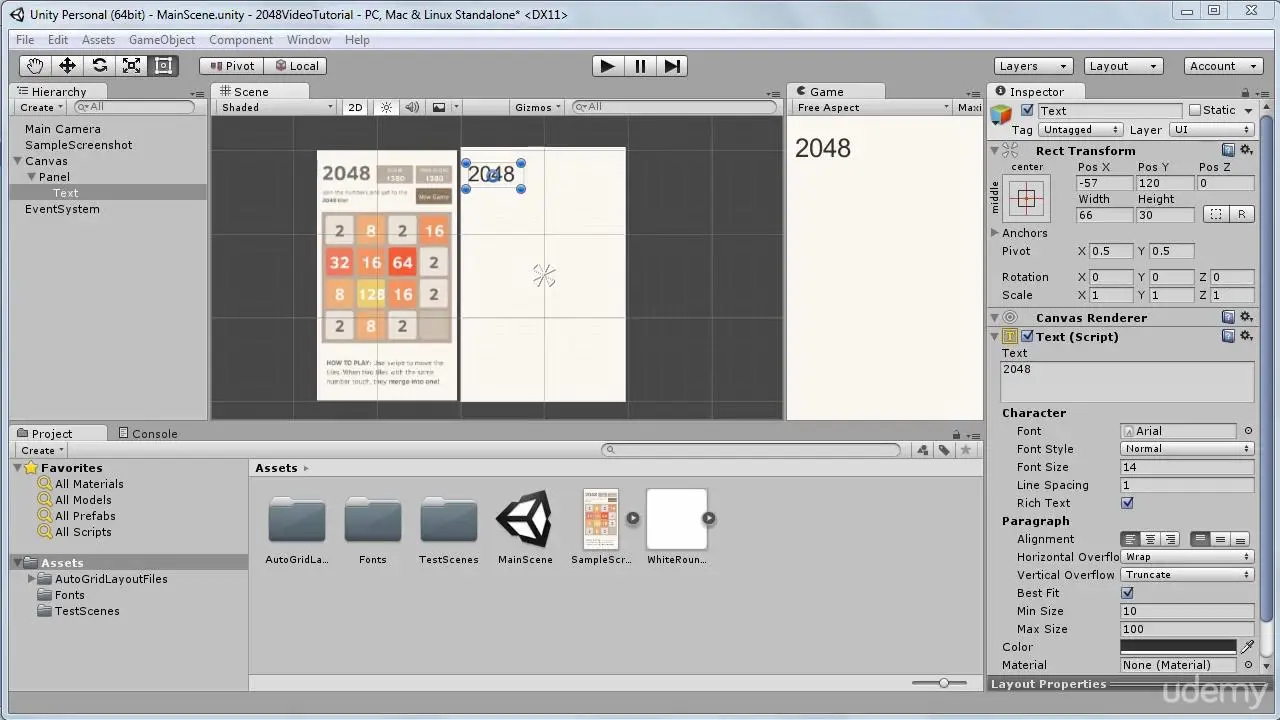This screenshot has width=1280, height=720.
Task: Open Vertical Overflow Truncate dropdown
Action: click(x=1187, y=575)
